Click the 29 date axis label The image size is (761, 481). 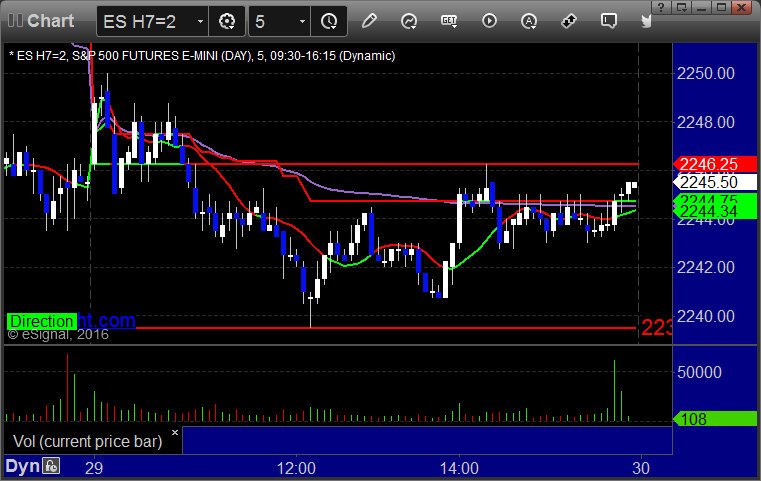coord(94,468)
